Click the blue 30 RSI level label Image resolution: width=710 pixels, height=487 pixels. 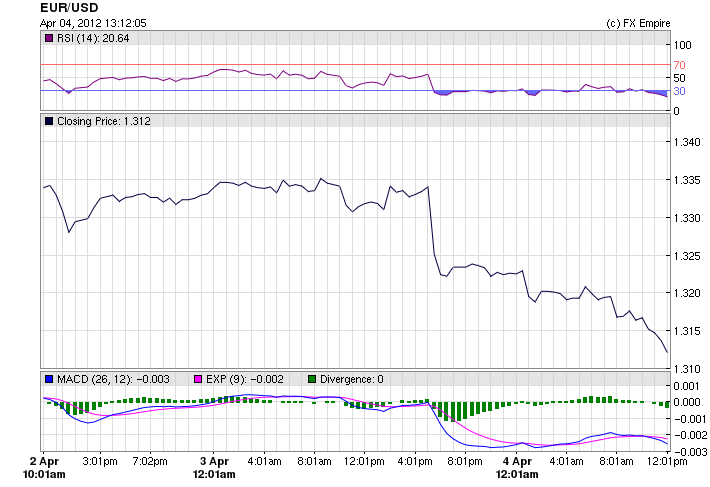click(x=679, y=91)
